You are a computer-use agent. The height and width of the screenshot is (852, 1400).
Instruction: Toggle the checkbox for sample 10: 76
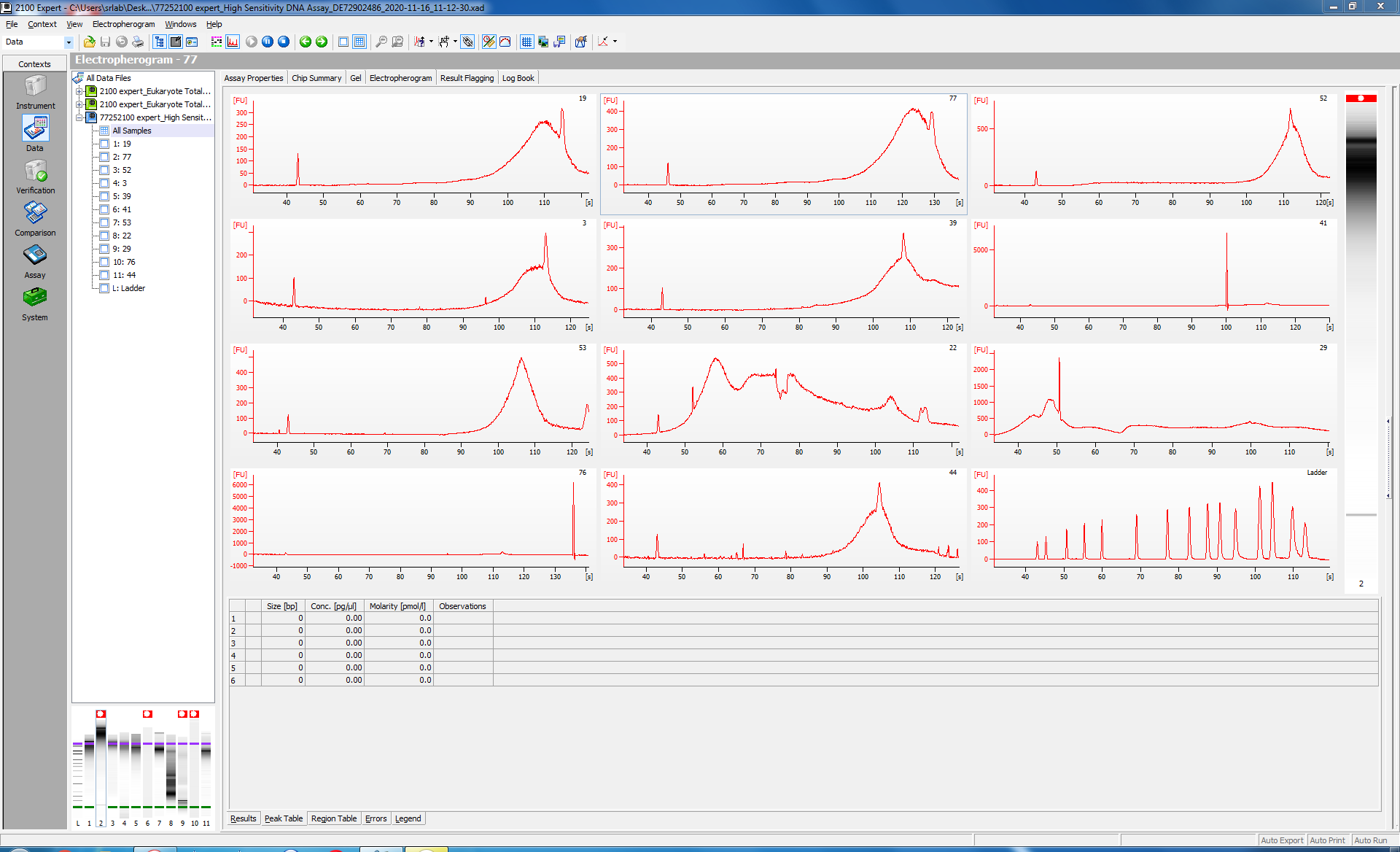[x=105, y=262]
